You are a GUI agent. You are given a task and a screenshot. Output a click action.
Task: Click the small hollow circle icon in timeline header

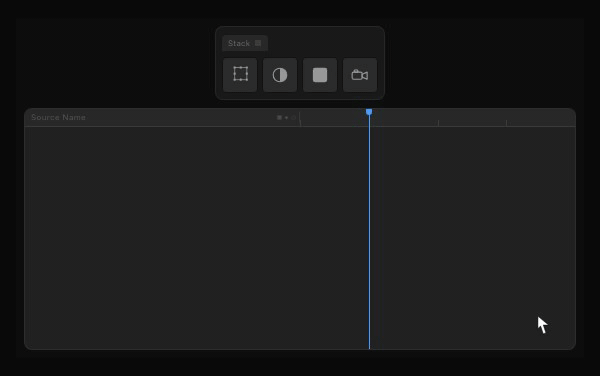coord(294,117)
